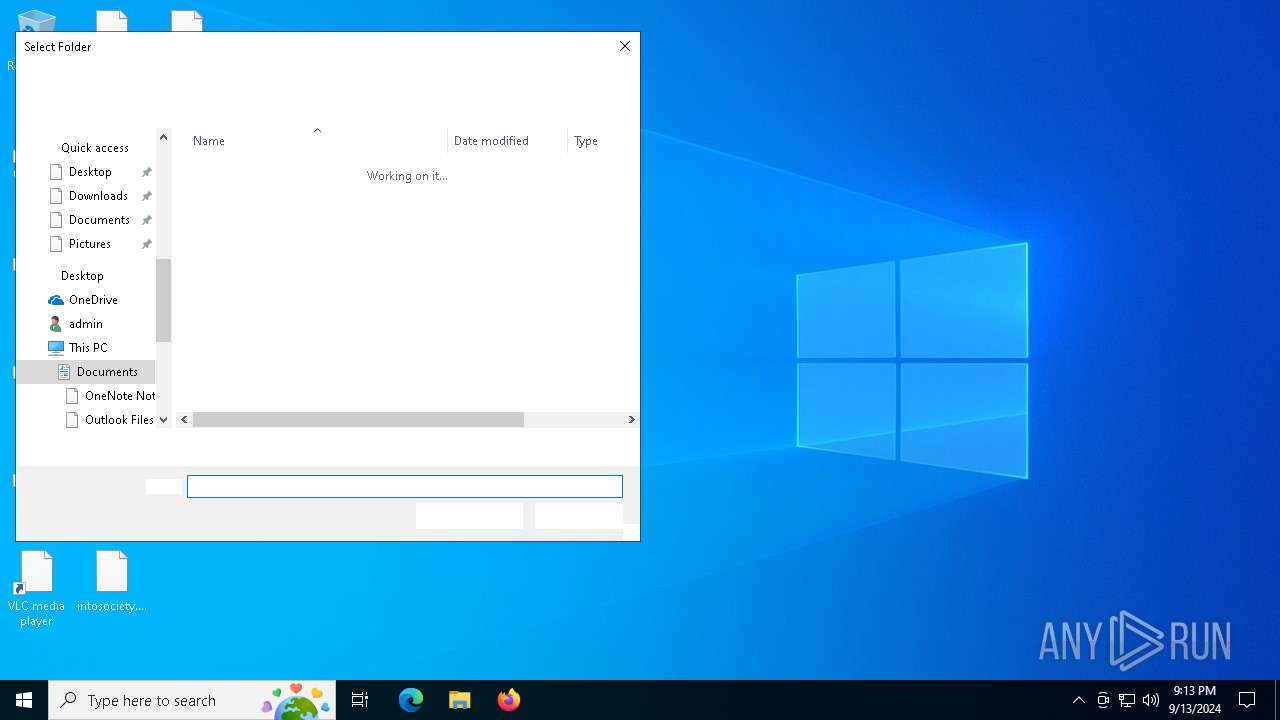This screenshot has width=1280, height=720.
Task: Open File Explorer from taskbar
Action: [x=459, y=700]
